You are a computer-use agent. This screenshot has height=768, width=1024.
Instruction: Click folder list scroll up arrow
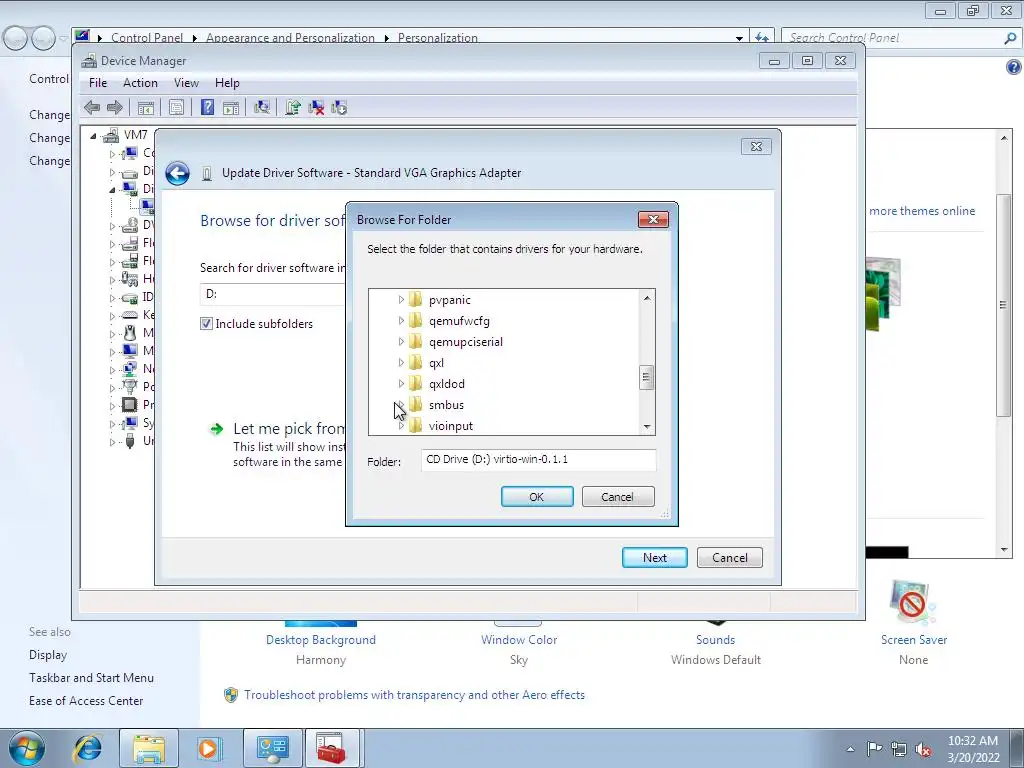point(647,298)
